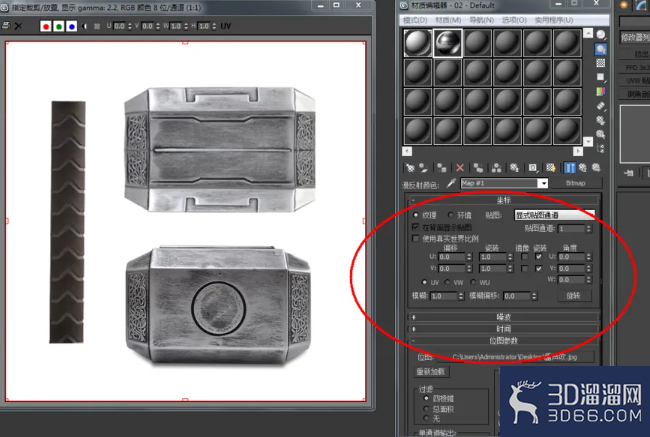The width and height of the screenshot is (650, 437).
Task: Click the 重新加载 button
Action: (430, 371)
